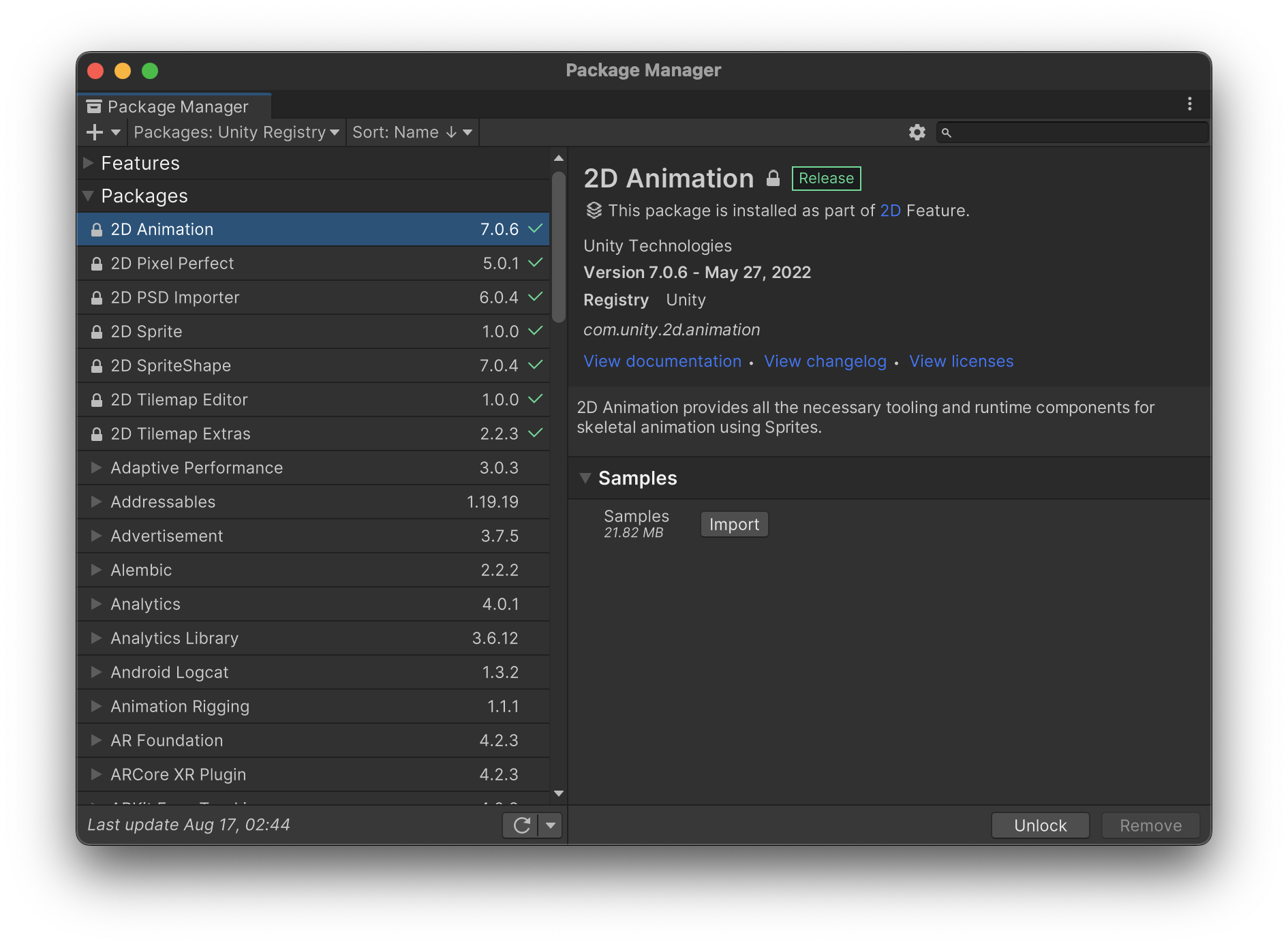Expand the Alembic package entry
Screen dimensions: 1288x946
[x=96, y=570]
